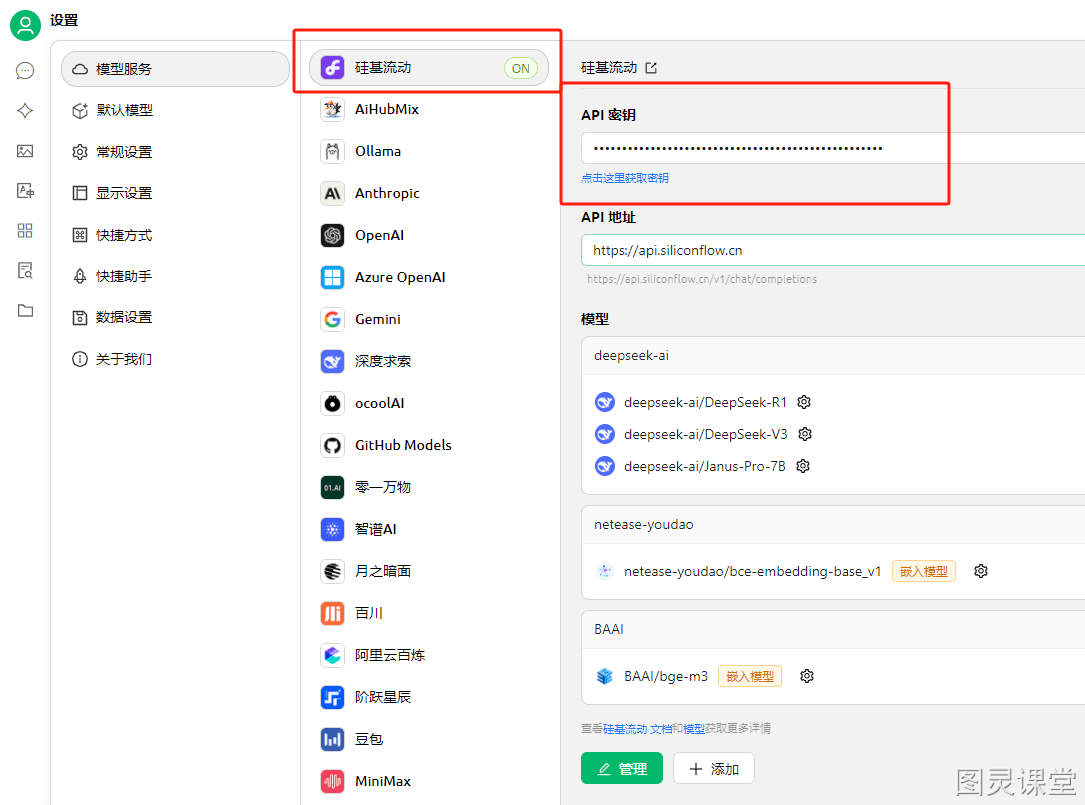
Task: Focus the API 密钥 input field
Action: click(x=833, y=148)
